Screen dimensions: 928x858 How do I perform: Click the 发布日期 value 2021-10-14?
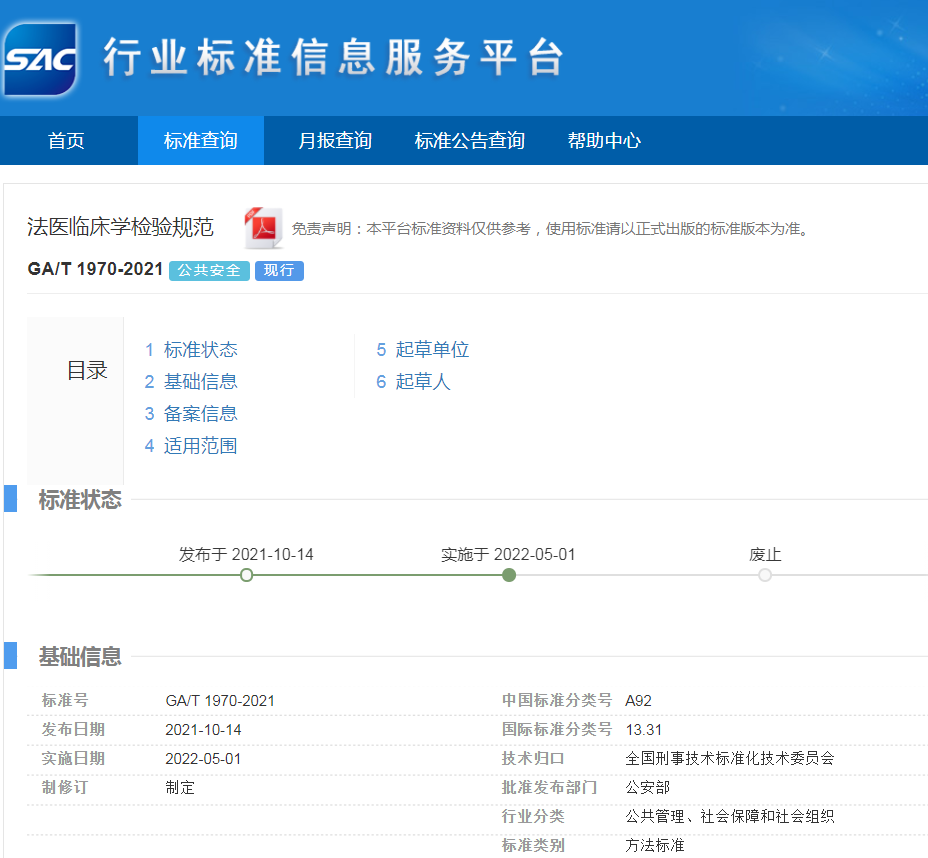click(203, 730)
